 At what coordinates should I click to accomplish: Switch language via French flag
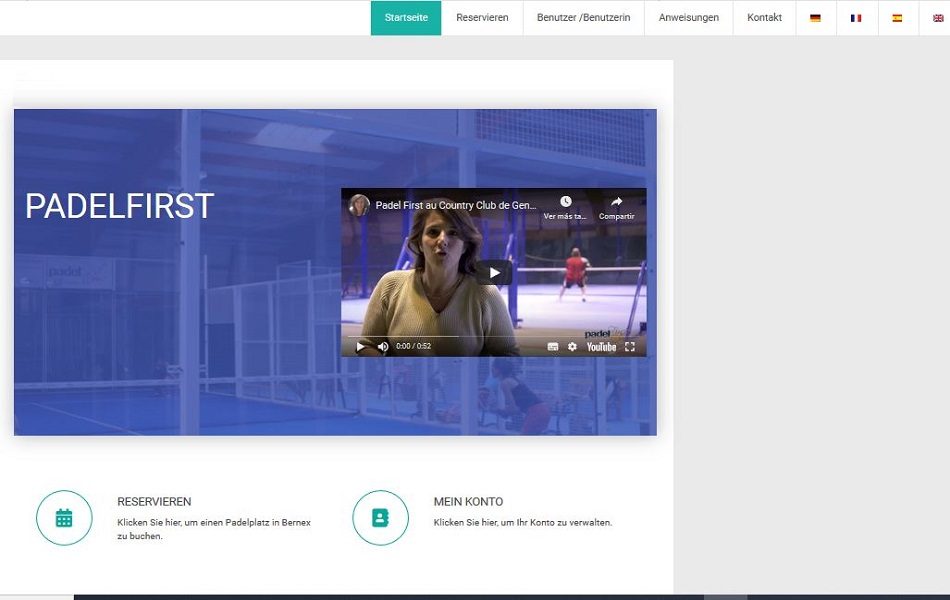coord(856,18)
